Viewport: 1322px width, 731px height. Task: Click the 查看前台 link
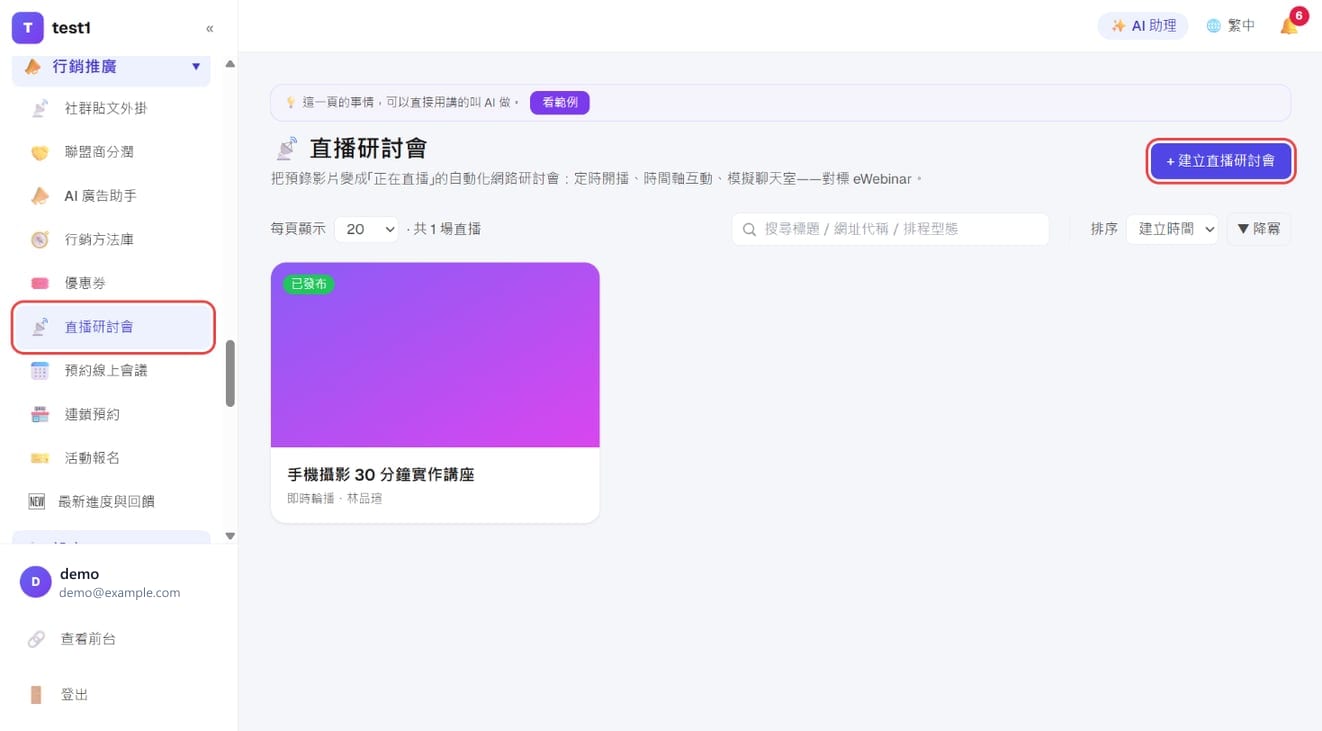pyautogui.click(x=88, y=639)
